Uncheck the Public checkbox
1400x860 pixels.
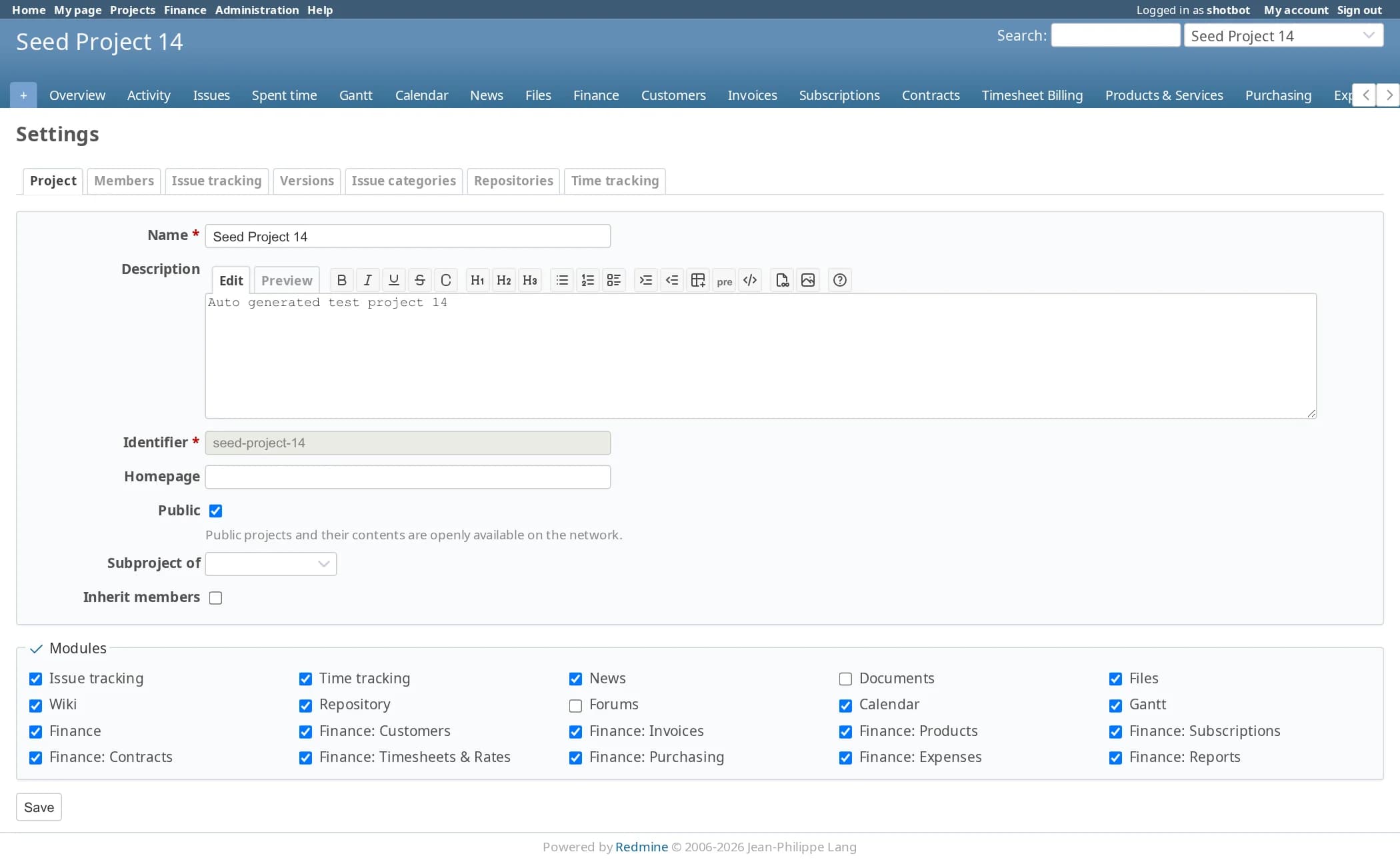click(x=215, y=511)
